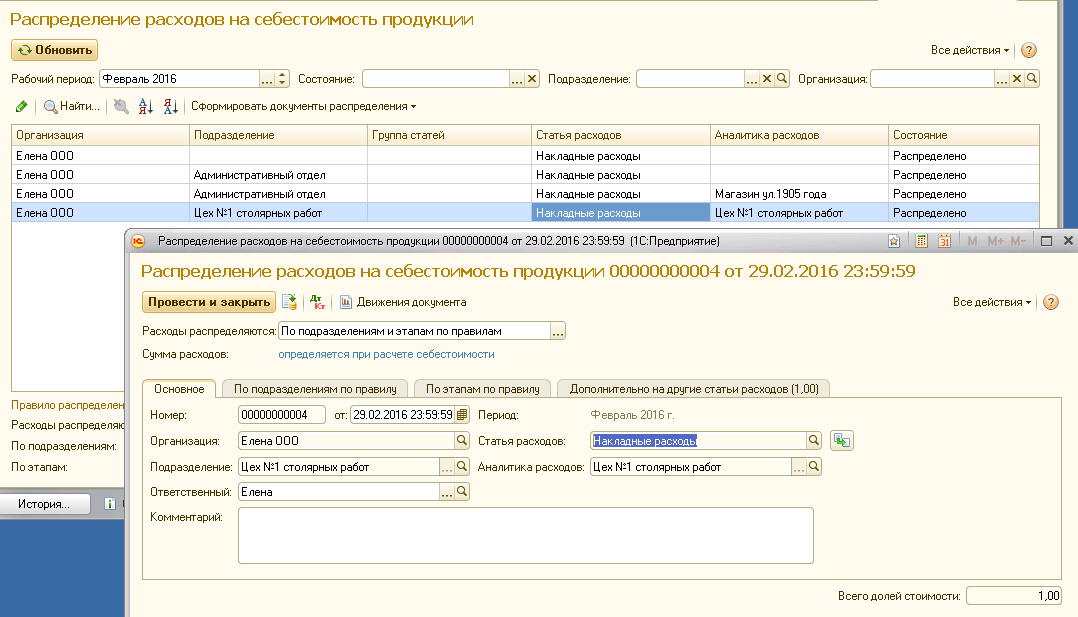Screen dimensions: 1078x617
Task: Click the Обновить refresh button
Action: pyautogui.click(x=54, y=50)
